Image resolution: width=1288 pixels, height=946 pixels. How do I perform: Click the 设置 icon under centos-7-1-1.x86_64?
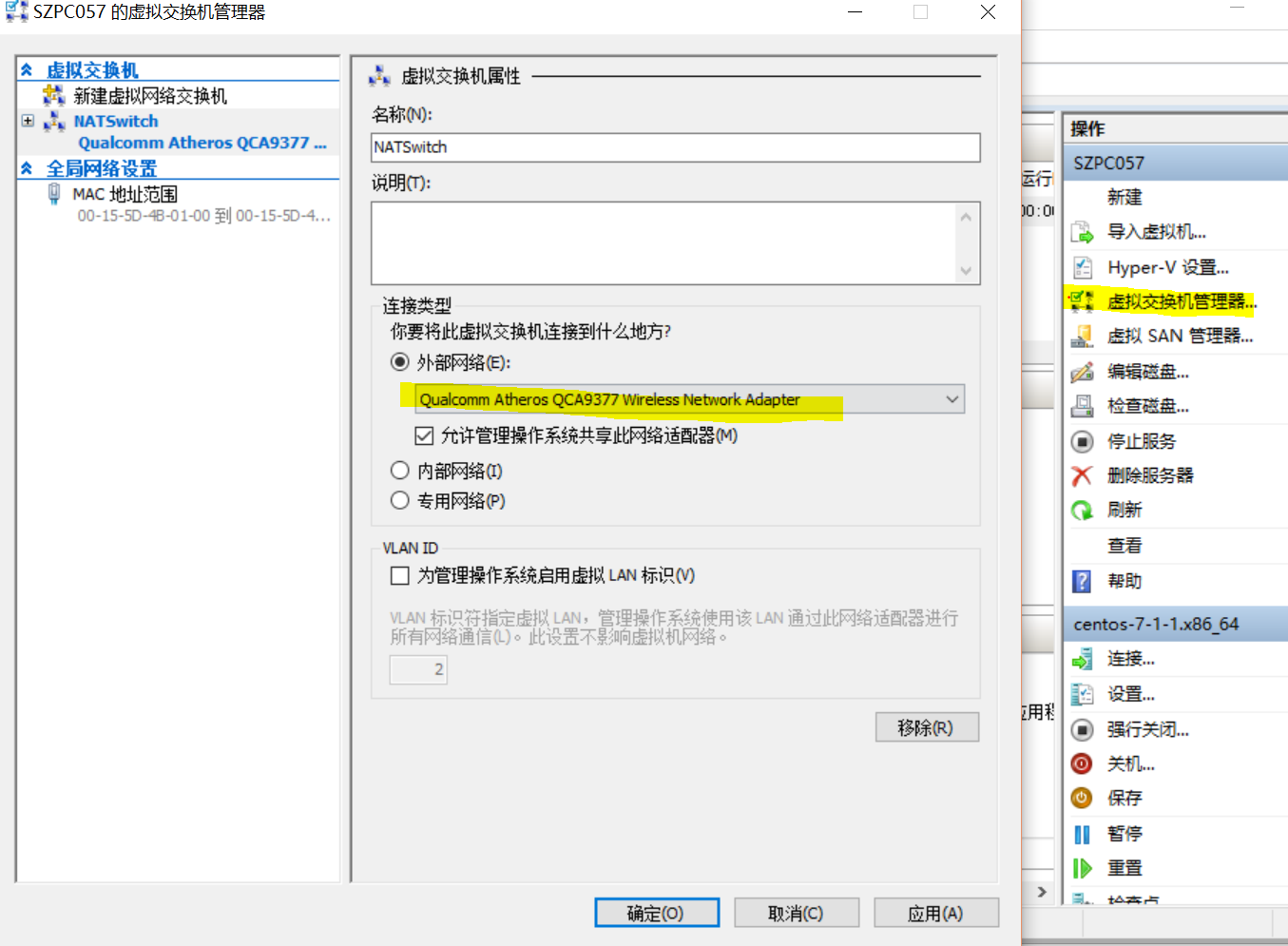point(1082,694)
